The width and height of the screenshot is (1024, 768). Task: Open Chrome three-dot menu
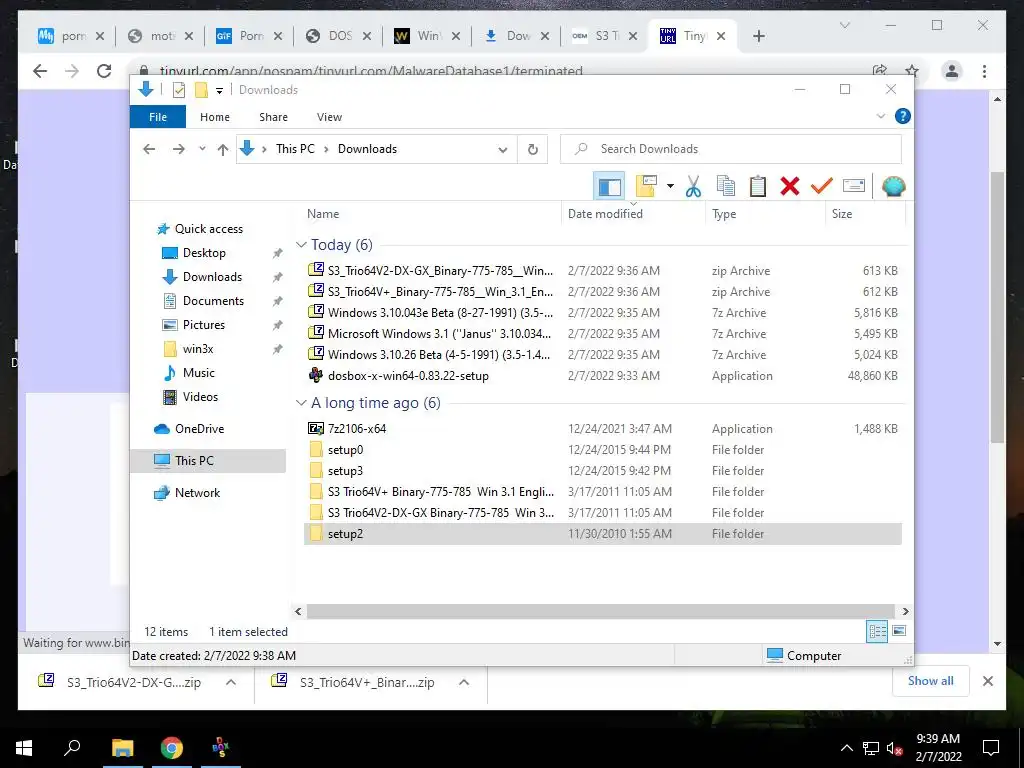[x=984, y=71]
